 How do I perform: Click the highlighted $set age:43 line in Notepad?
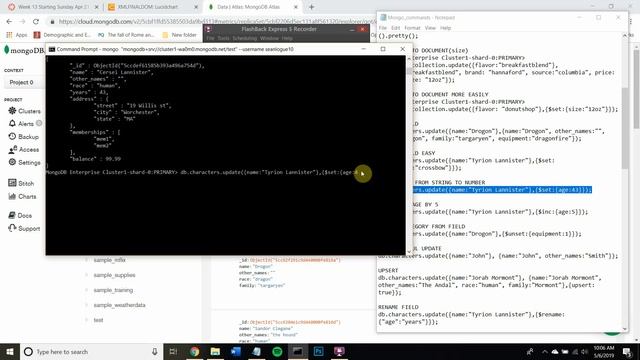(502, 190)
